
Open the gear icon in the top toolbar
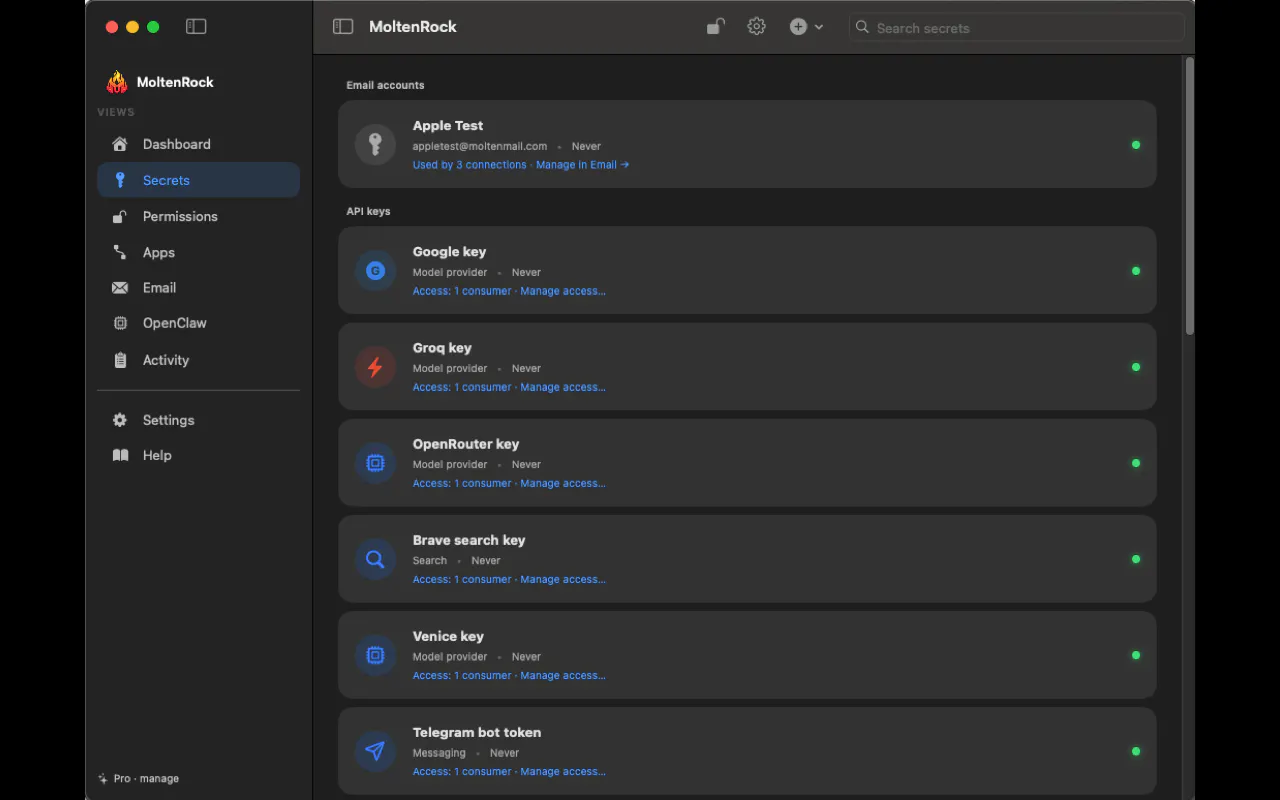(757, 27)
